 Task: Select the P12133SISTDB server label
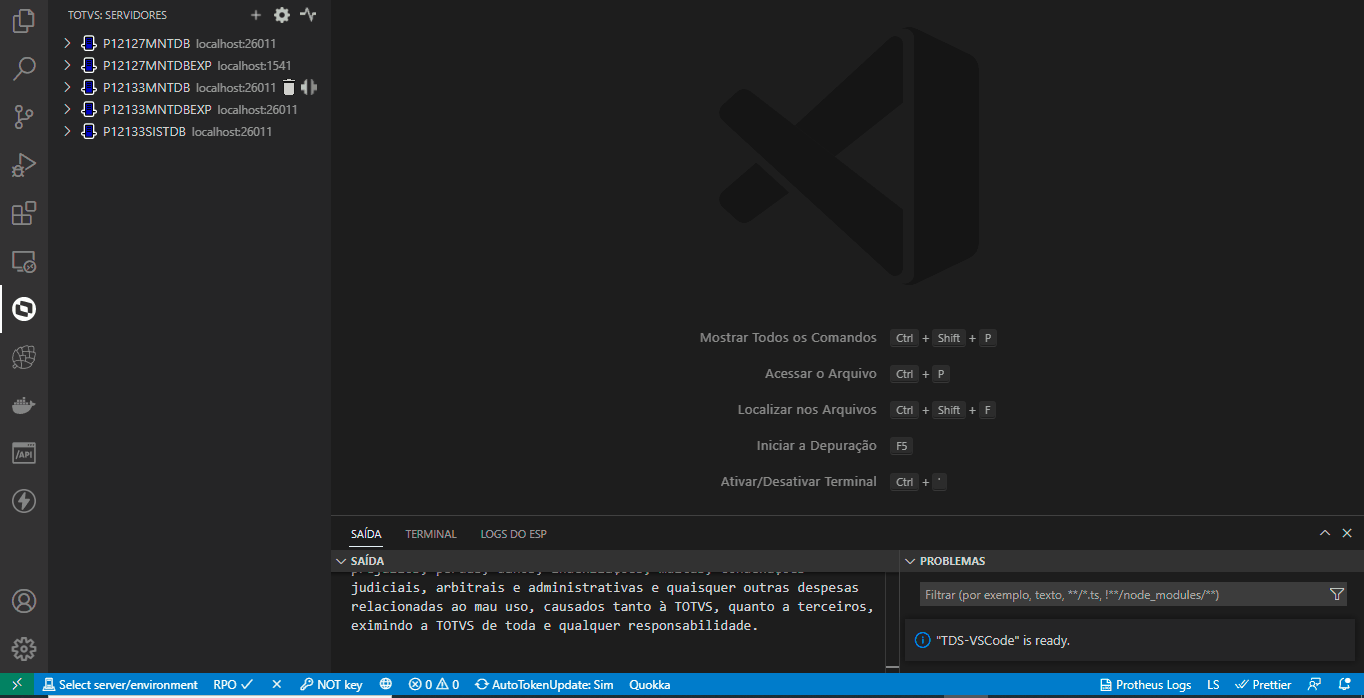pyautogui.click(x=144, y=131)
